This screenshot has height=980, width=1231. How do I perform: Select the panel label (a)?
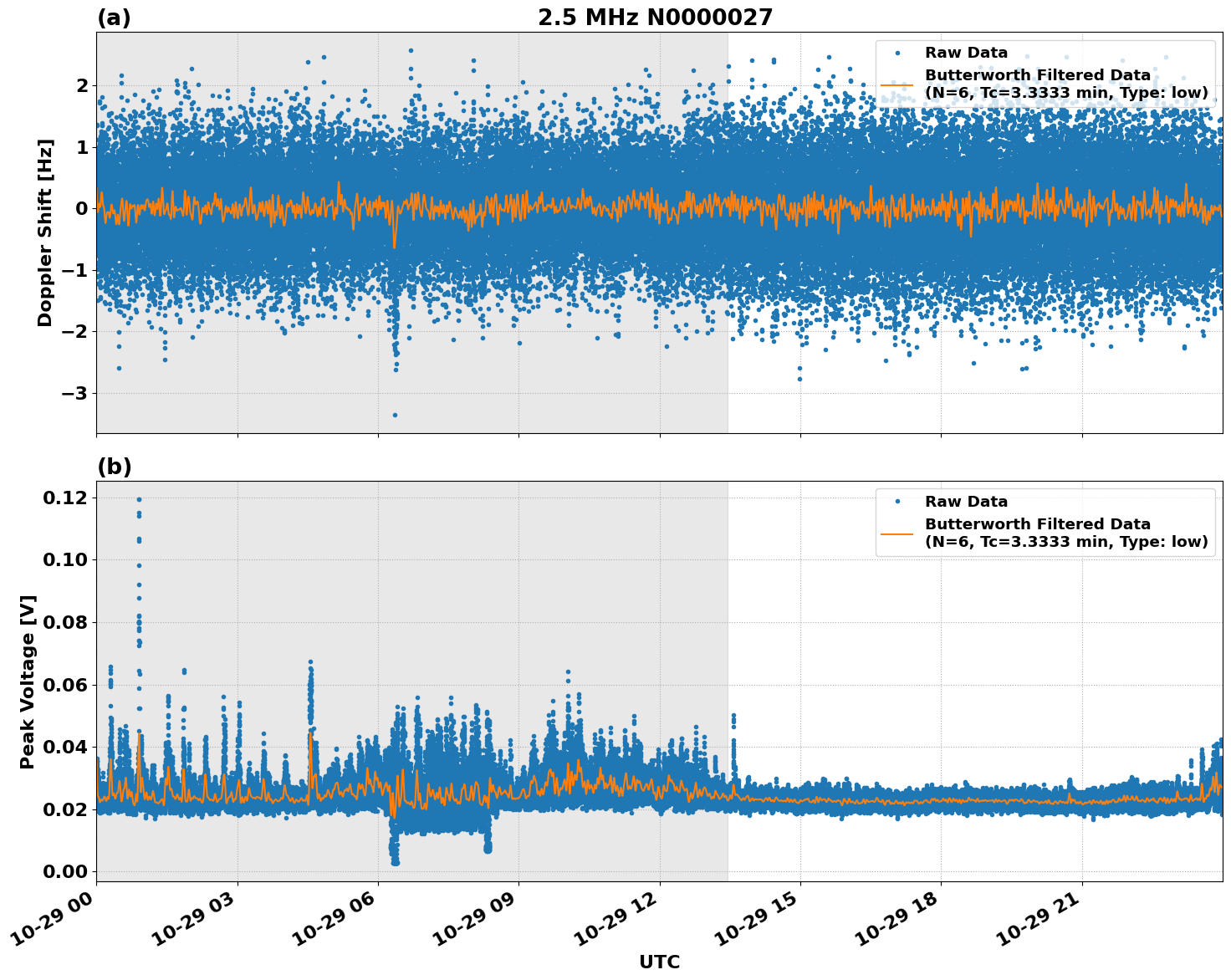pyautogui.click(x=115, y=15)
